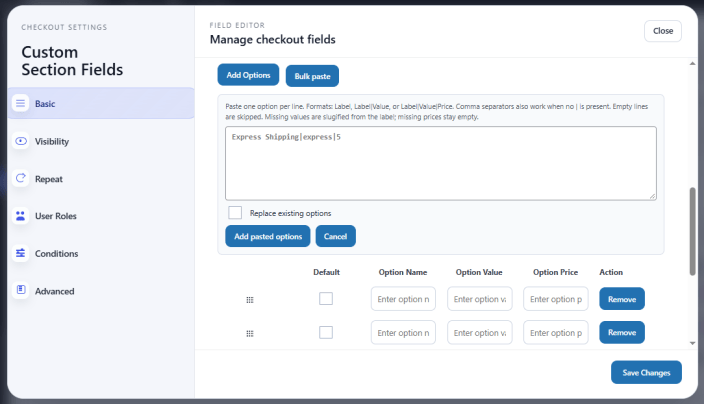The image size is (704, 404).
Task: Click the Manage checkout fields heading
Action: [273, 40]
